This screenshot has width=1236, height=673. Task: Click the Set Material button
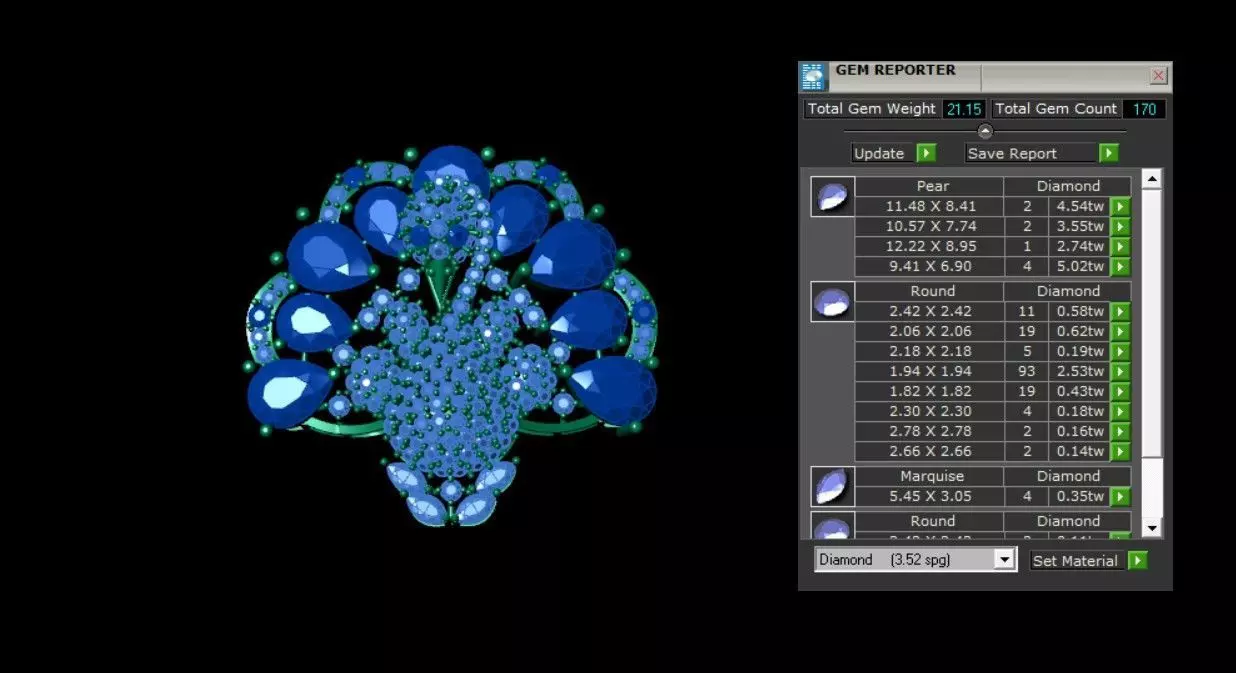coord(1076,560)
